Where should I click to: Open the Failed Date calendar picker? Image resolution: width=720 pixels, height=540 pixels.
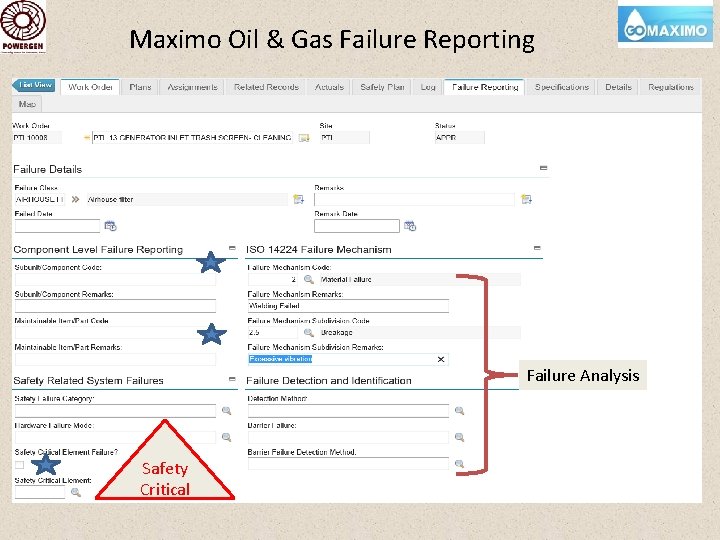(x=110, y=226)
